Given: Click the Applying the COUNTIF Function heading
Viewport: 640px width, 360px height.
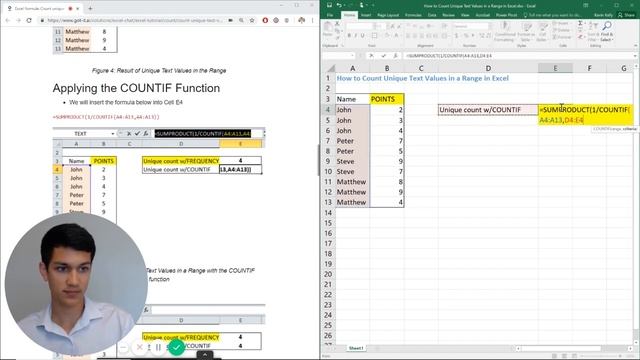Looking at the screenshot, I should [x=136, y=88].
